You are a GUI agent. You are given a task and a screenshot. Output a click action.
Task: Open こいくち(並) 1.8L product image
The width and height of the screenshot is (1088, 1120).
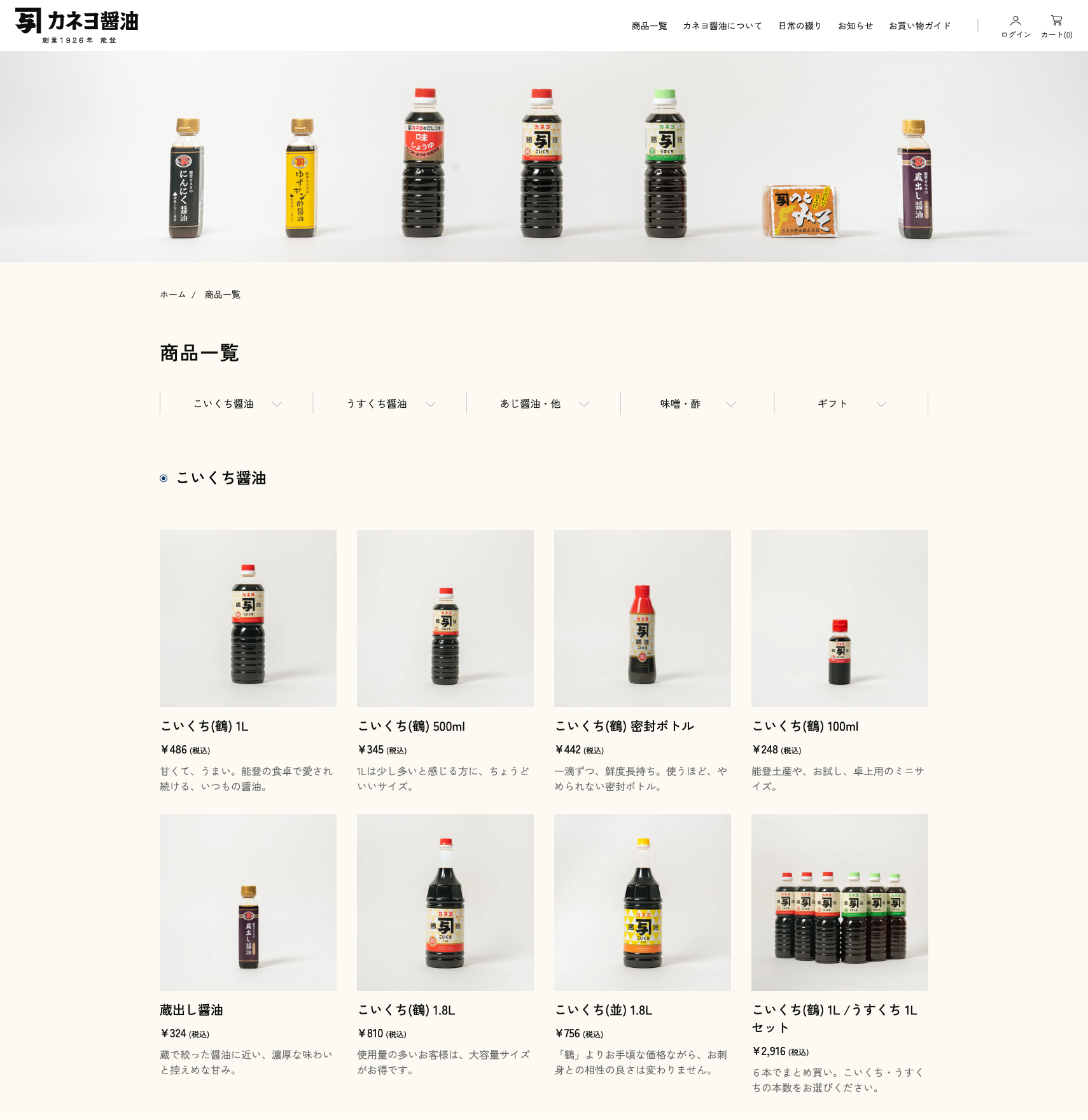643,902
